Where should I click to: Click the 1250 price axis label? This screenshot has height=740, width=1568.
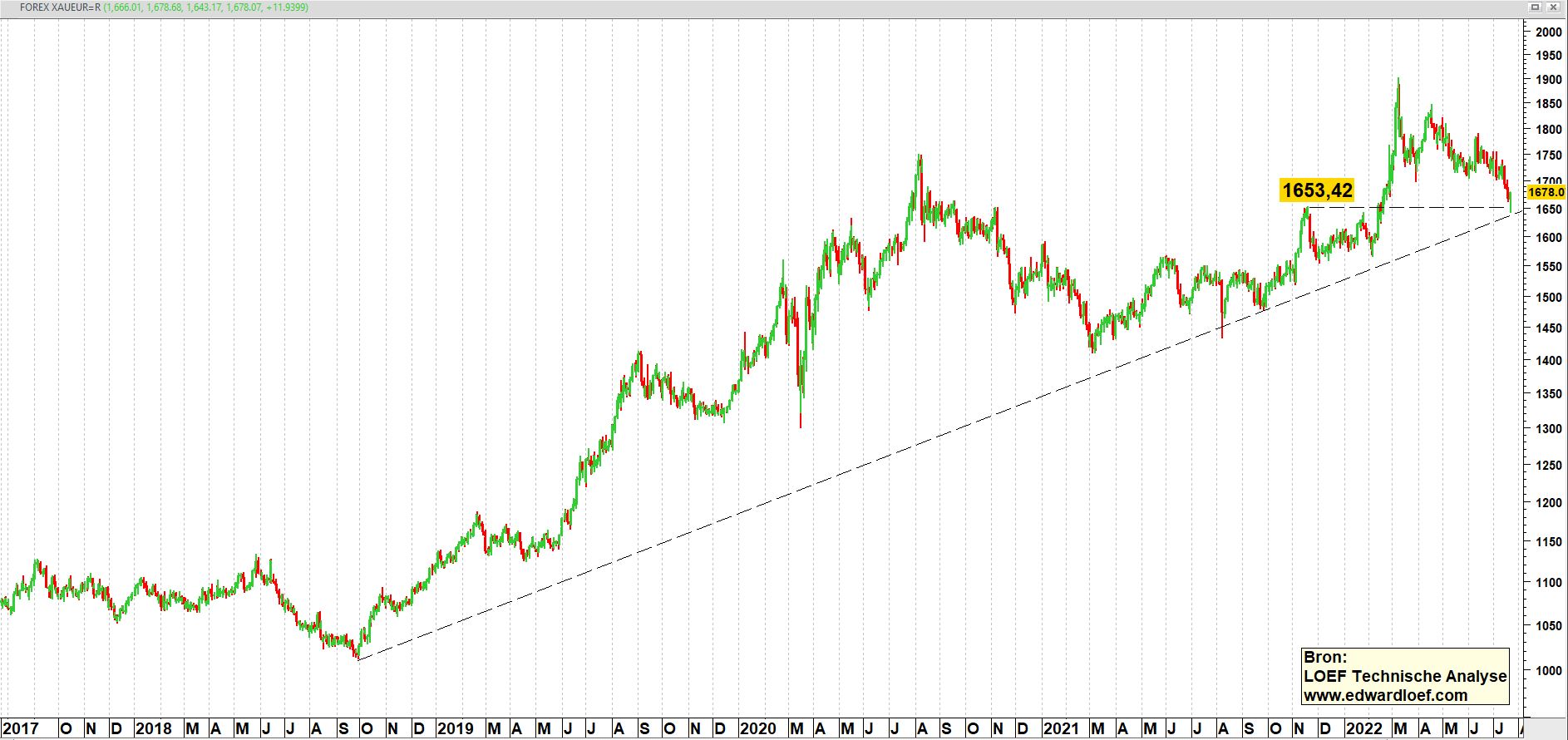(x=1549, y=465)
